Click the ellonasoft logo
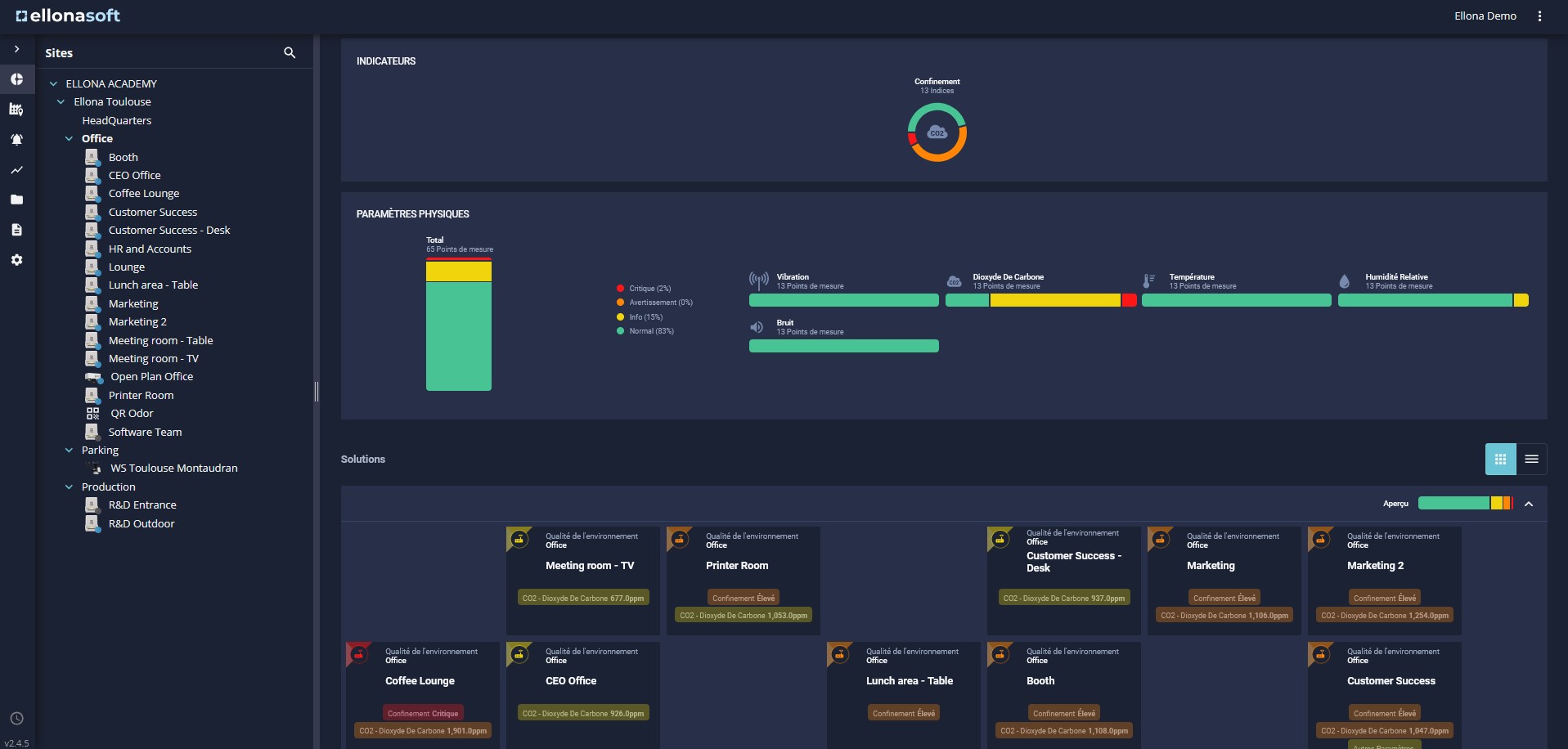1568x749 pixels. (68, 16)
